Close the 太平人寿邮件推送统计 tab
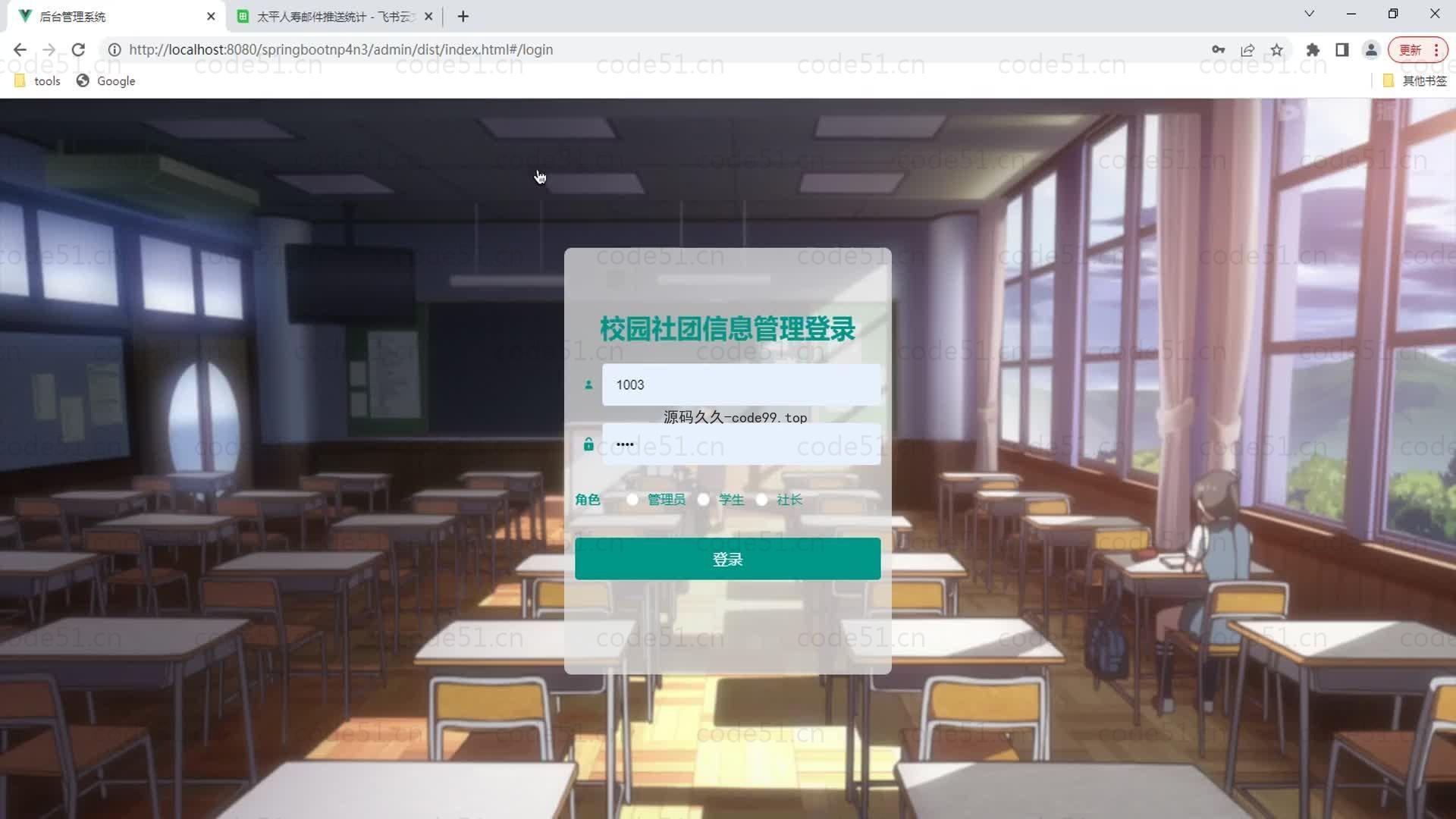Viewport: 1456px width, 819px height. pos(428,16)
